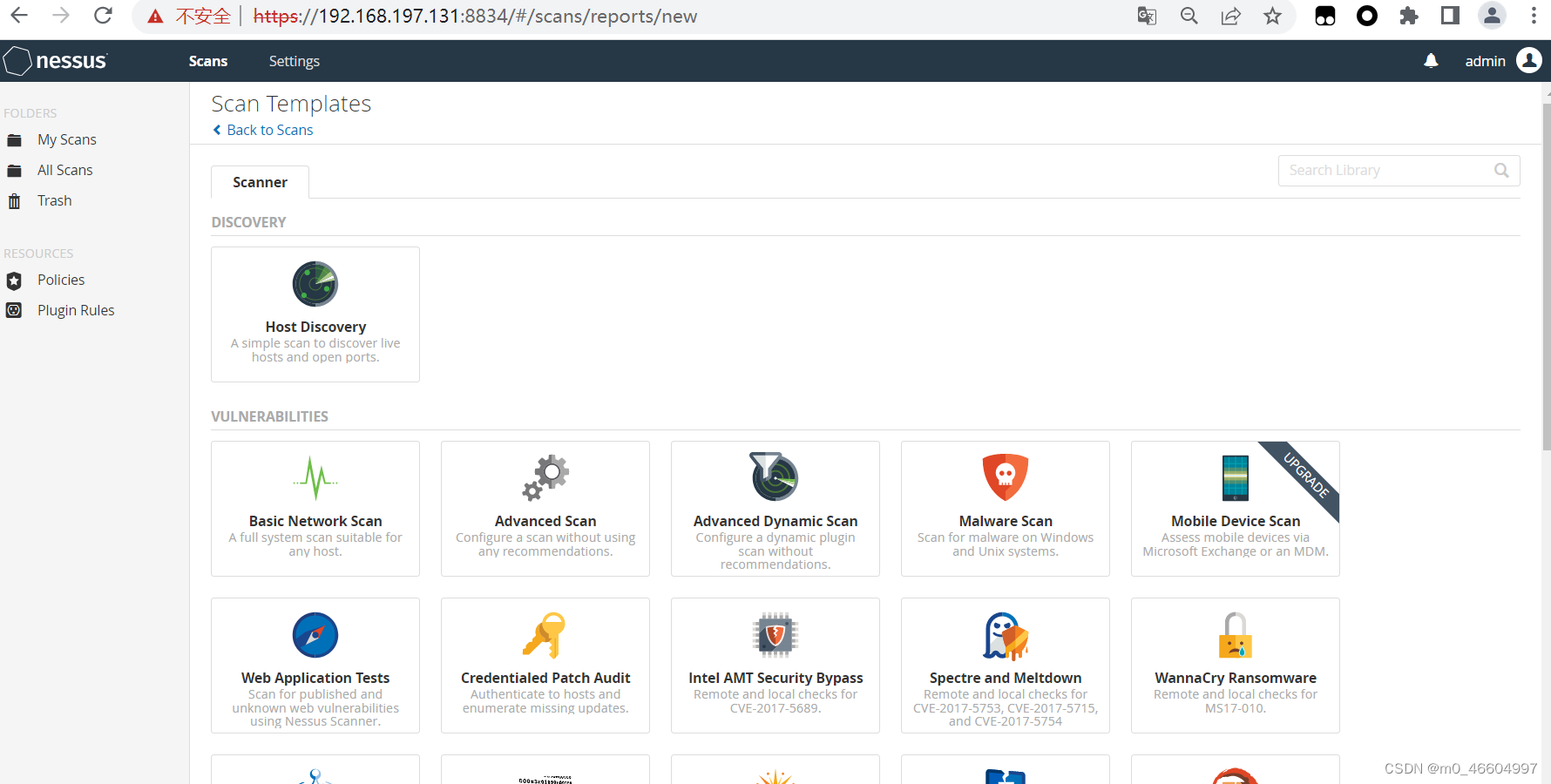
Task: Bookmark page with the star icon
Action: point(1273,16)
